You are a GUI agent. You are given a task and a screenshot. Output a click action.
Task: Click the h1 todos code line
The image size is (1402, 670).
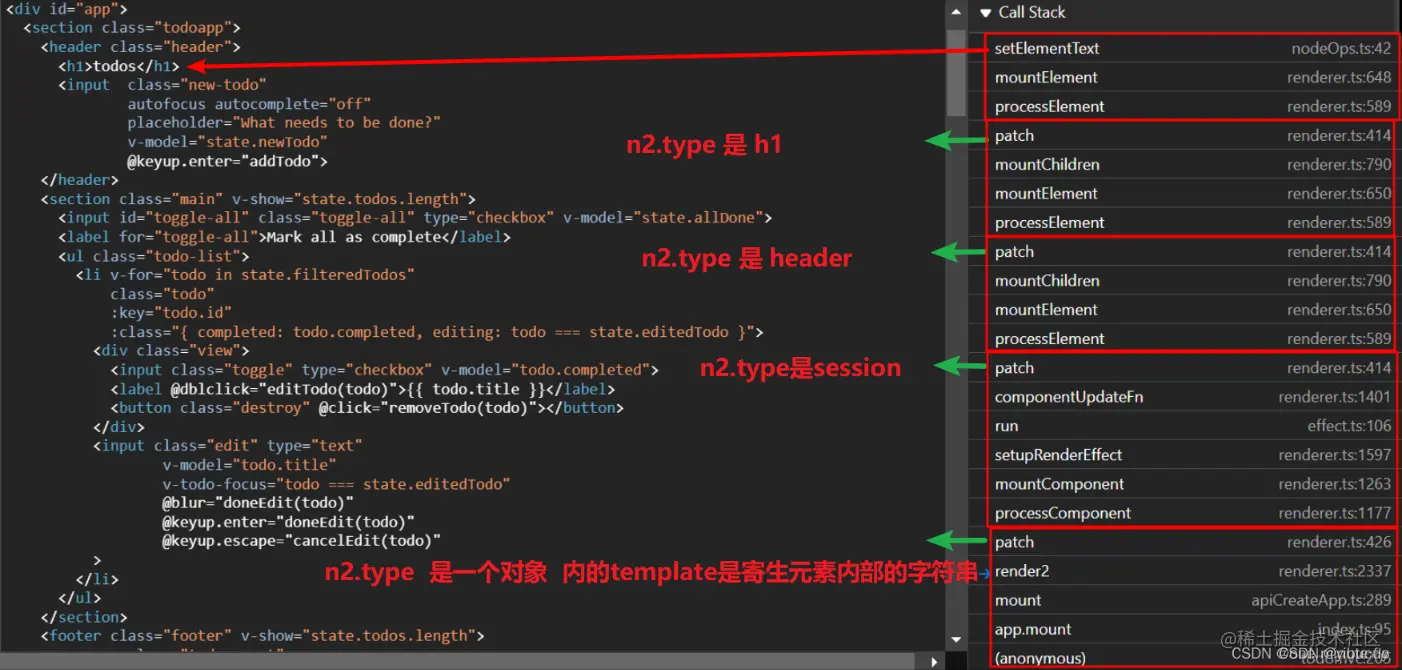[119, 66]
